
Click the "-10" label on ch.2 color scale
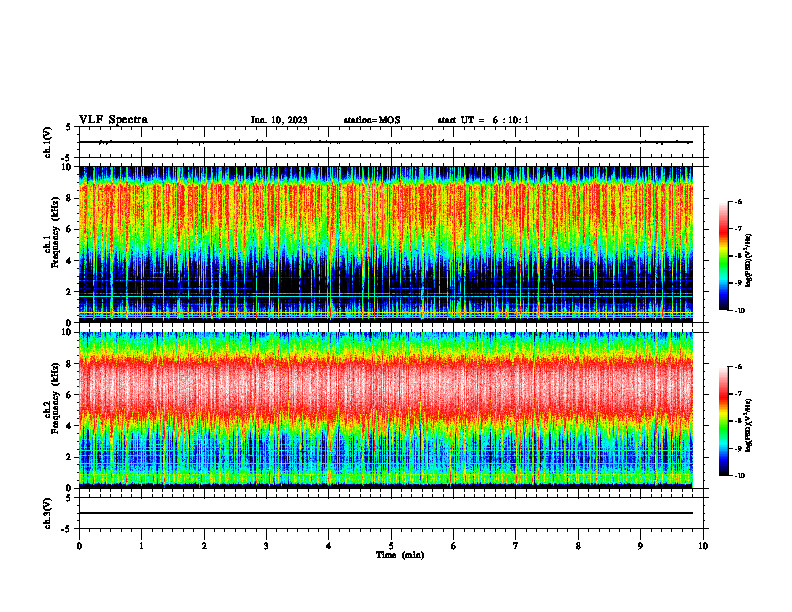click(x=739, y=476)
